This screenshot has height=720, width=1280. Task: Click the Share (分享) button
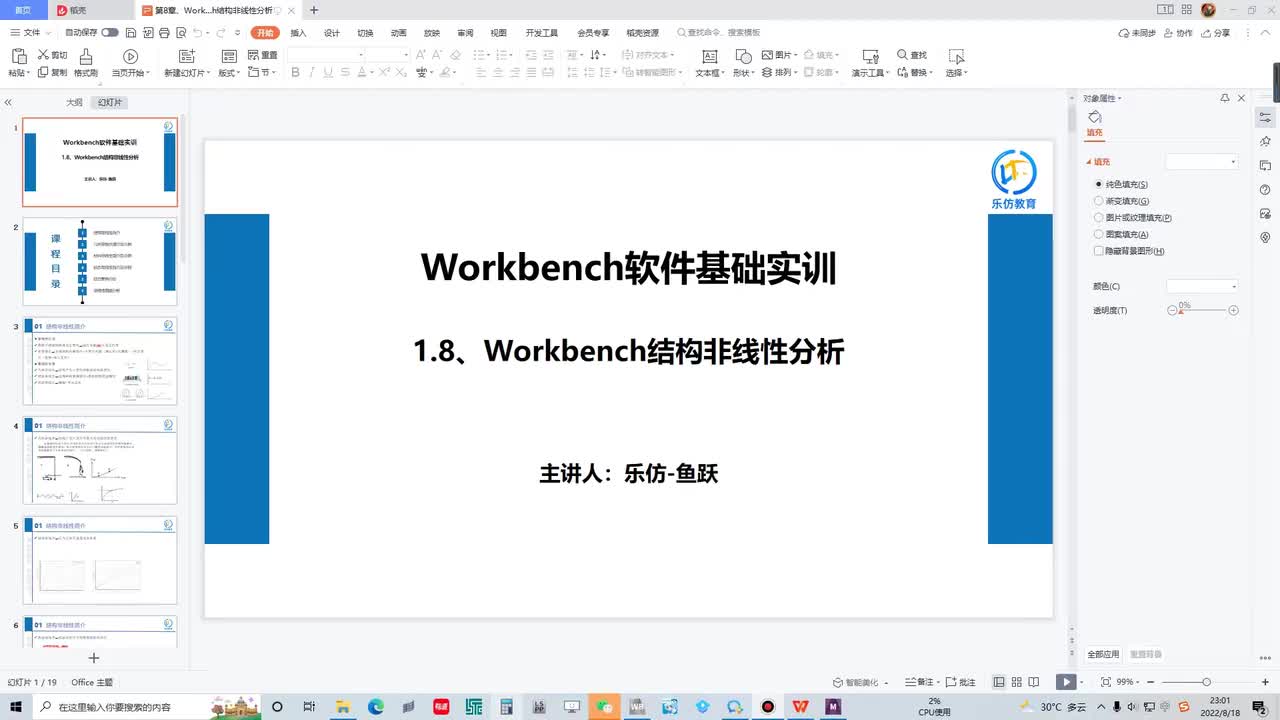click(x=1216, y=33)
